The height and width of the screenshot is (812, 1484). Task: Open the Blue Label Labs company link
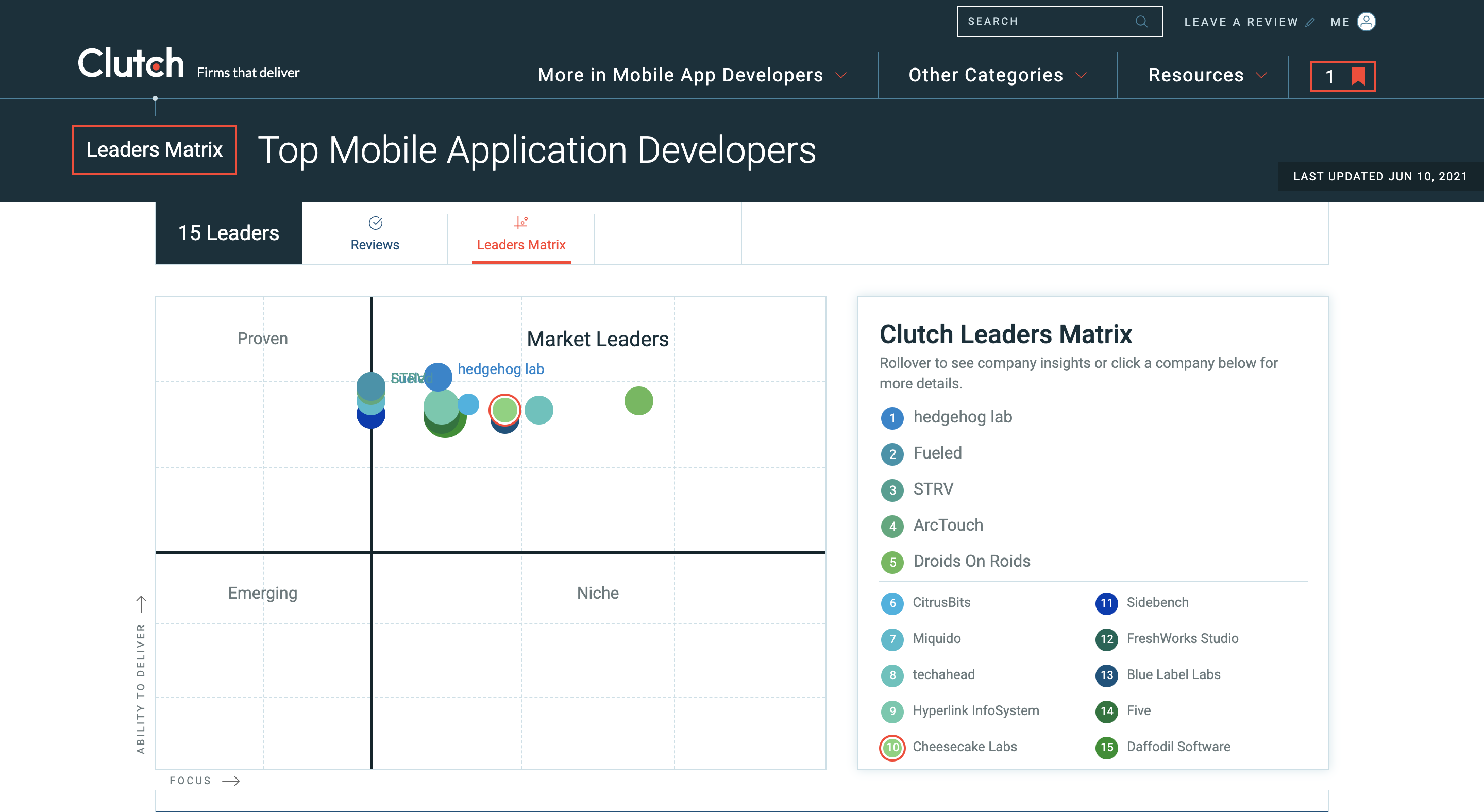pos(1173,675)
